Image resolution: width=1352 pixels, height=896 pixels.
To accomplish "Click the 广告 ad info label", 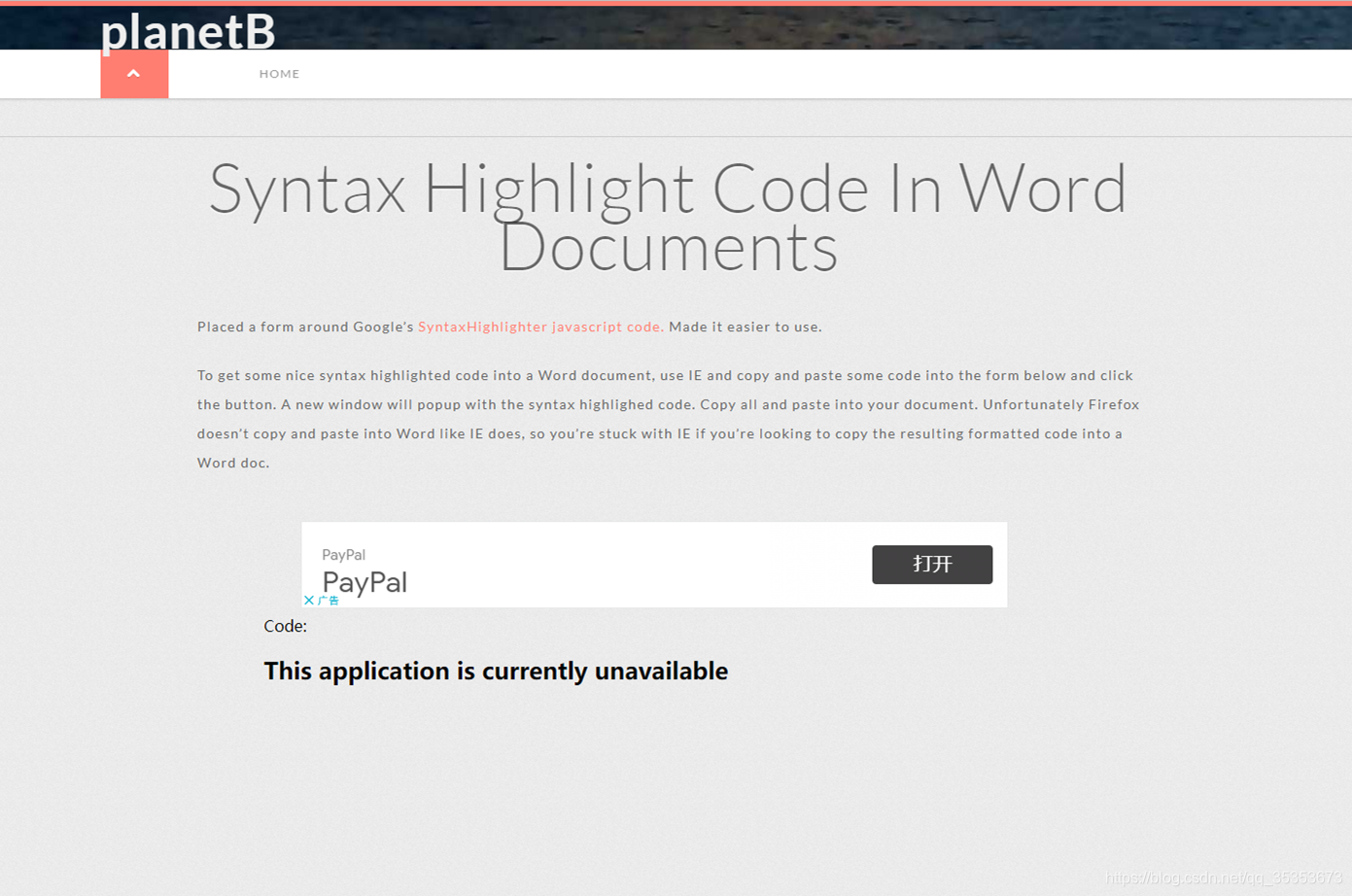I will pyautogui.click(x=329, y=601).
